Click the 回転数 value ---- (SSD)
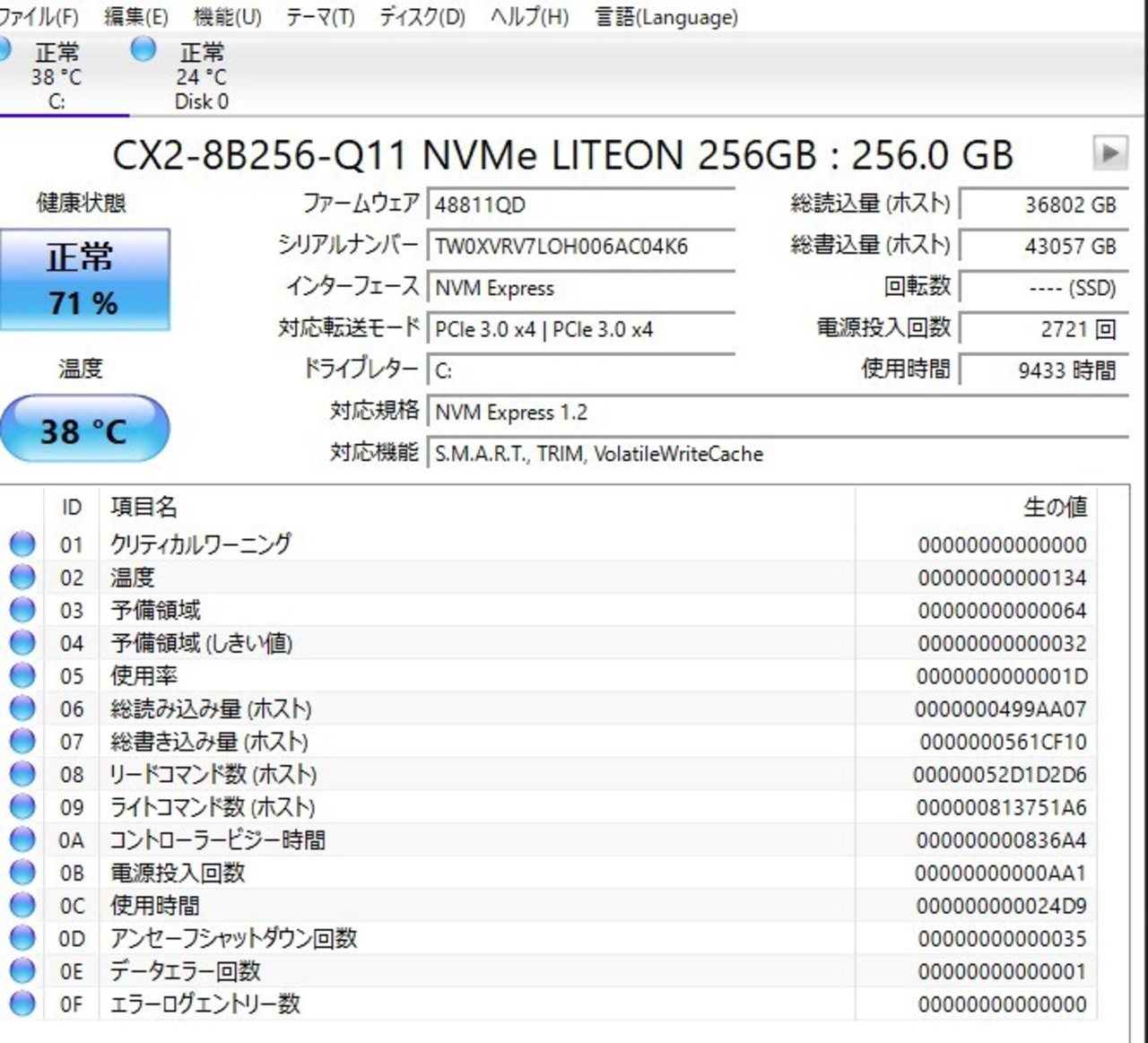The height and width of the screenshot is (1043, 1148). point(1044,288)
